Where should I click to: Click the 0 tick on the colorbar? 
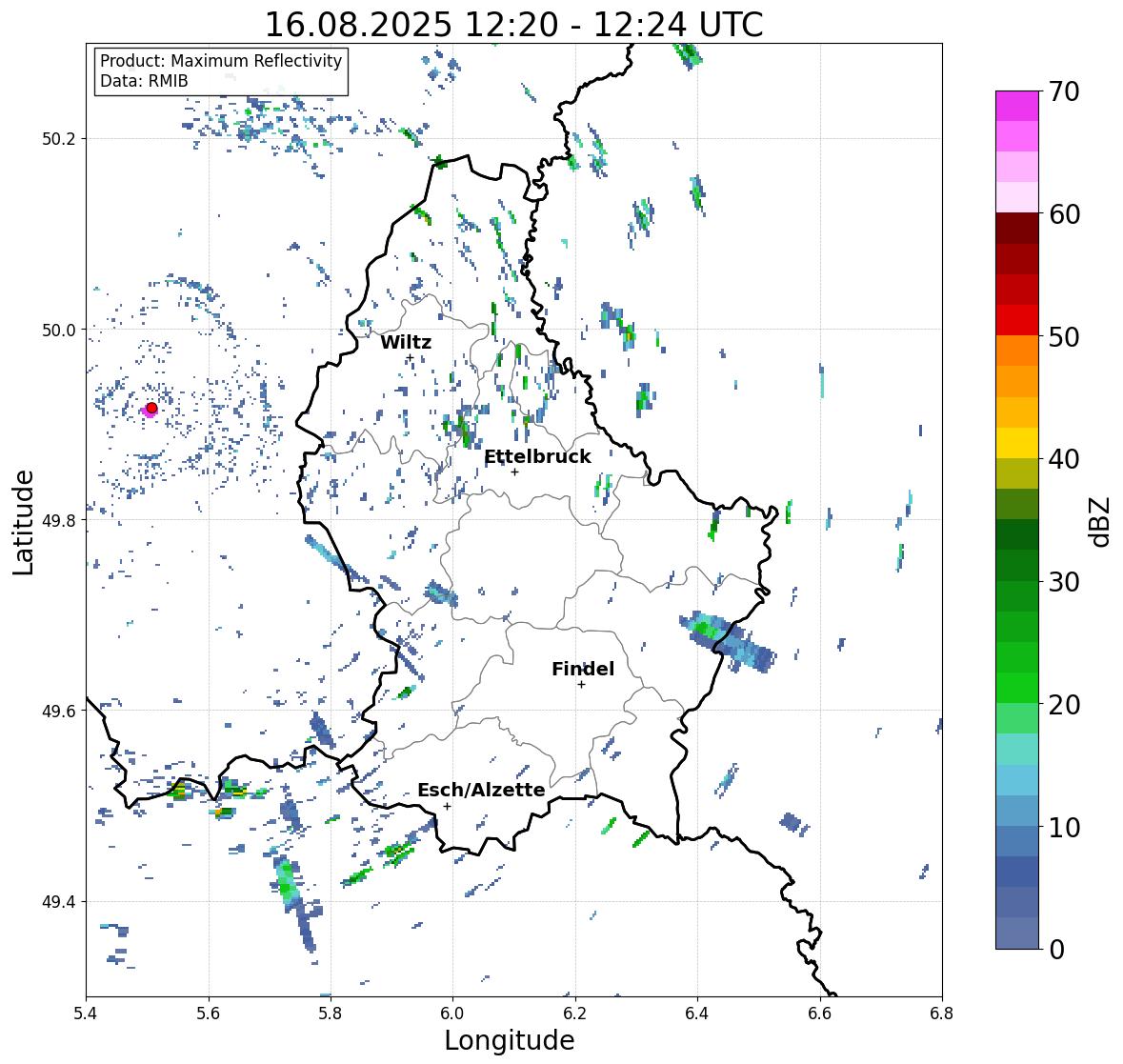1056,950
